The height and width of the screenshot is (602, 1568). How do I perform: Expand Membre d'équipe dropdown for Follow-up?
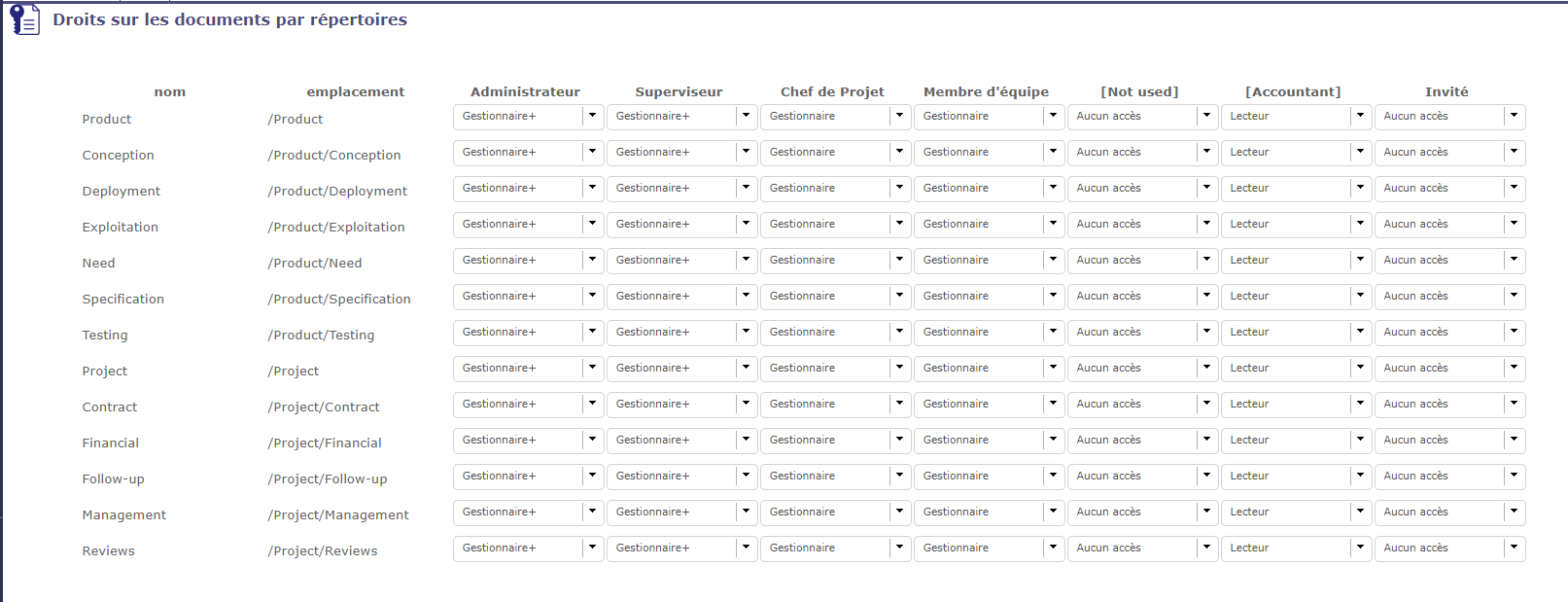989,477
